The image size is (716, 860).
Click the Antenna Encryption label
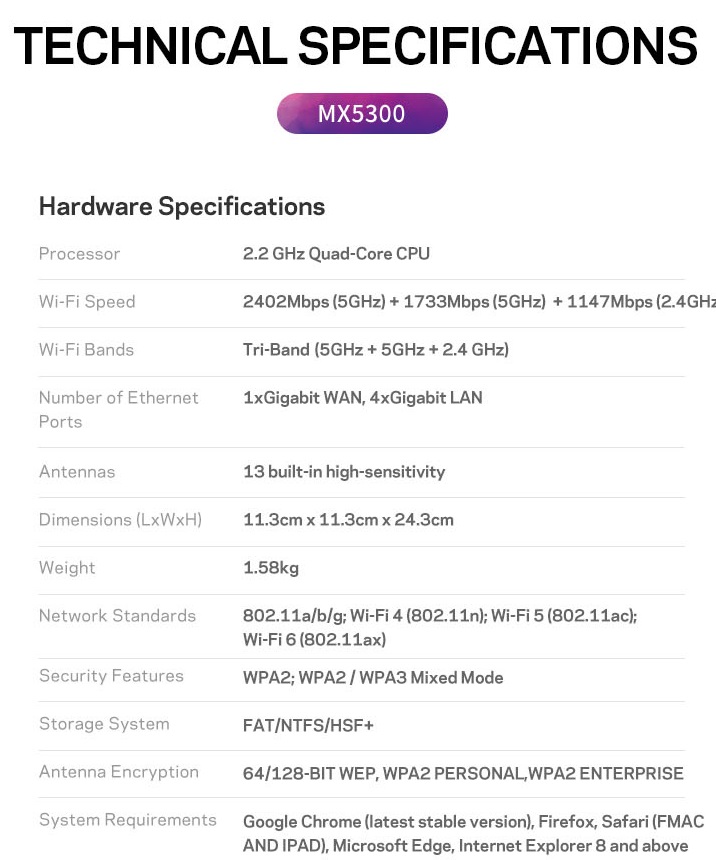point(119,772)
